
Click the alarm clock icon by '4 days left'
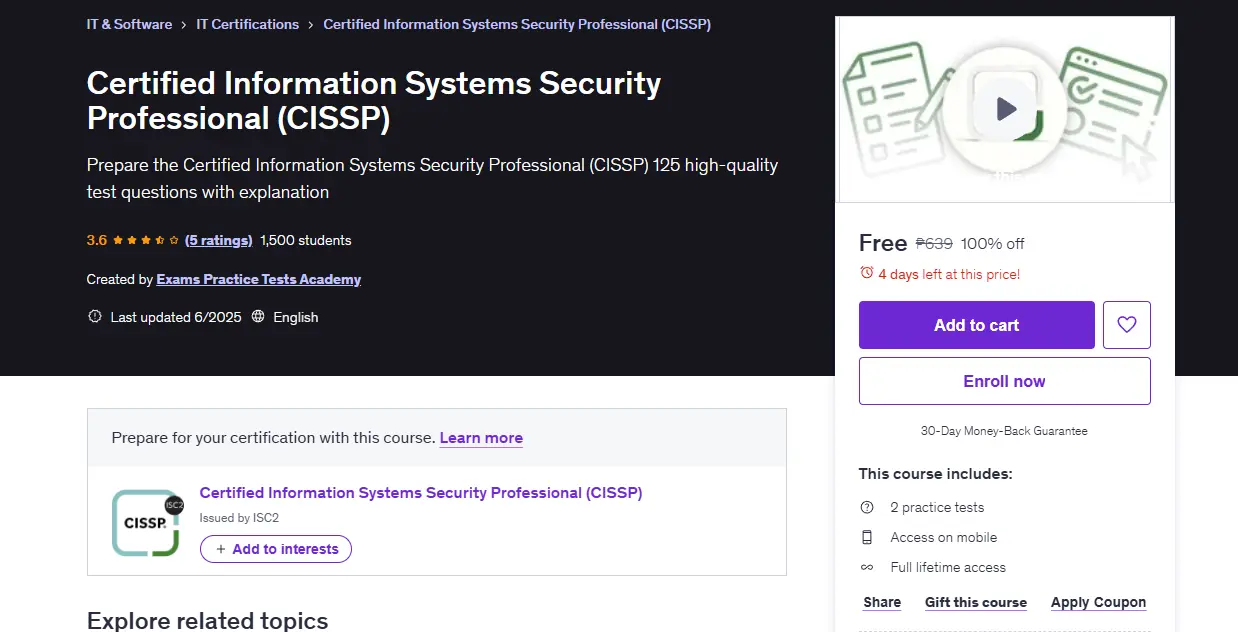[x=867, y=273]
